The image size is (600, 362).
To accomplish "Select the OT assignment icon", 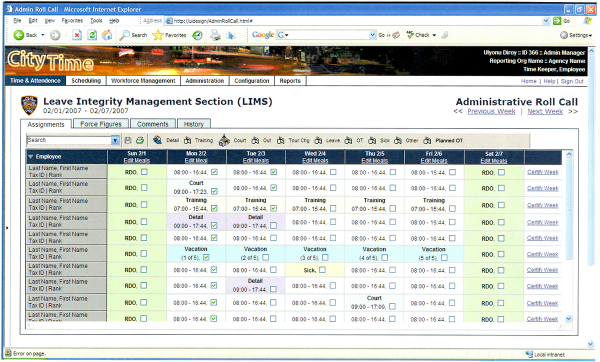I will click(348, 140).
